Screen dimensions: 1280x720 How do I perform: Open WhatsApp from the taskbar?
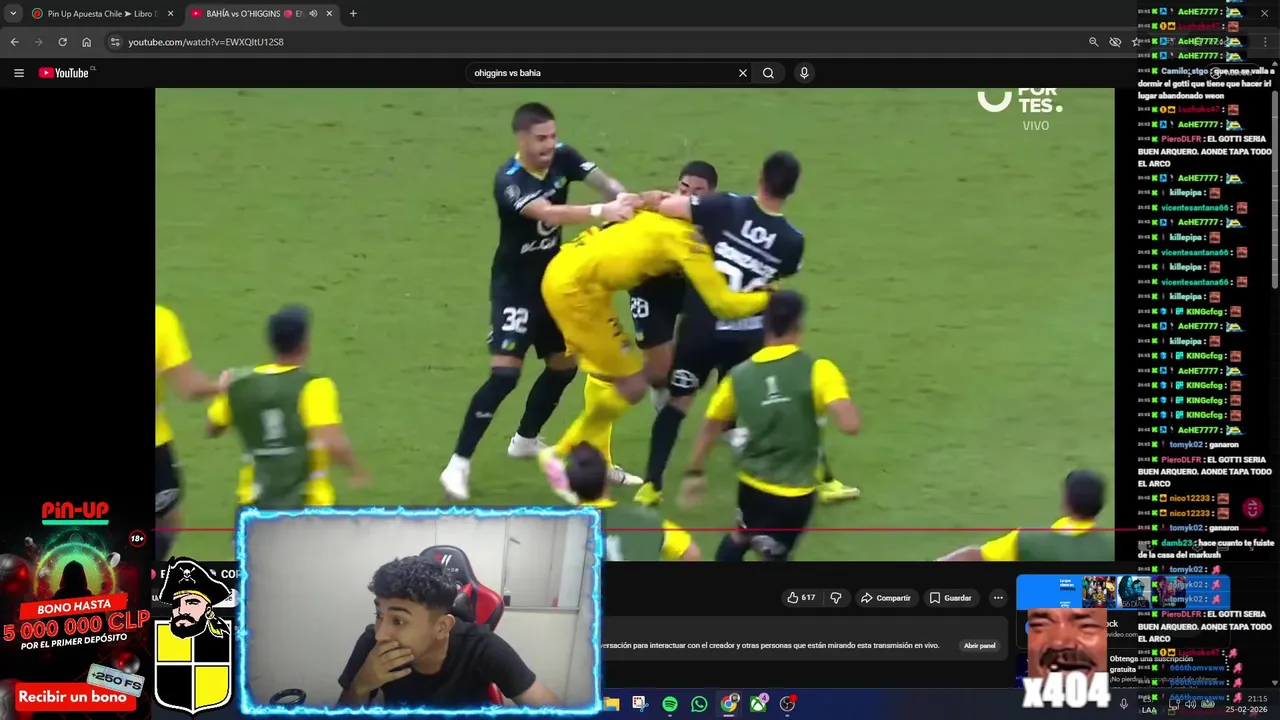pyautogui.click(x=699, y=704)
